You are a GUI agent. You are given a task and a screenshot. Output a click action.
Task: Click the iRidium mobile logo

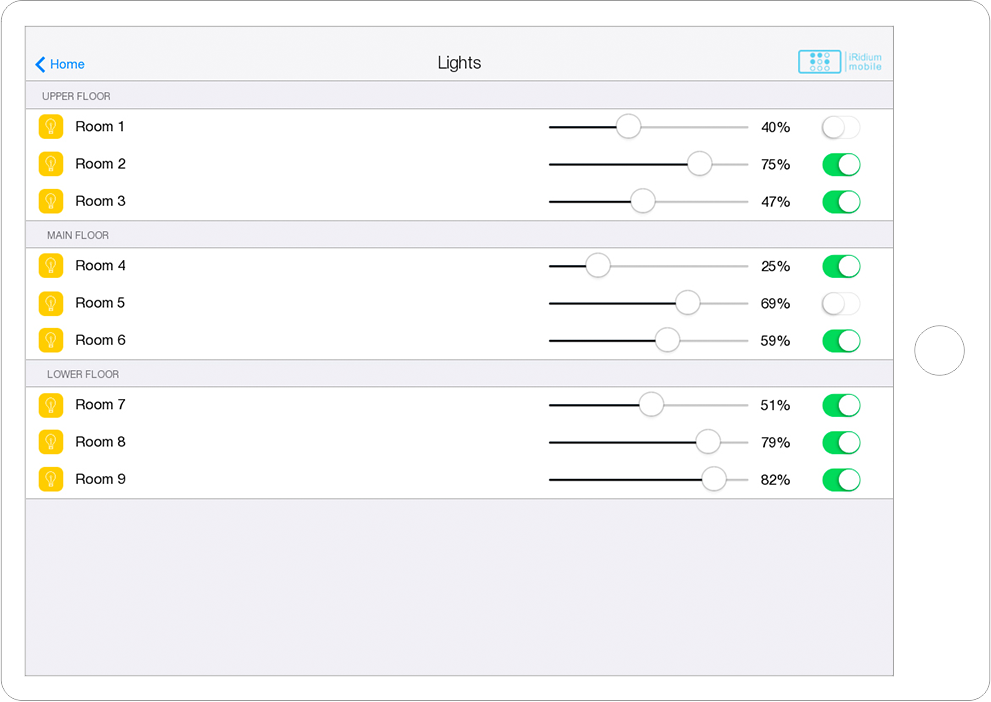840,62
